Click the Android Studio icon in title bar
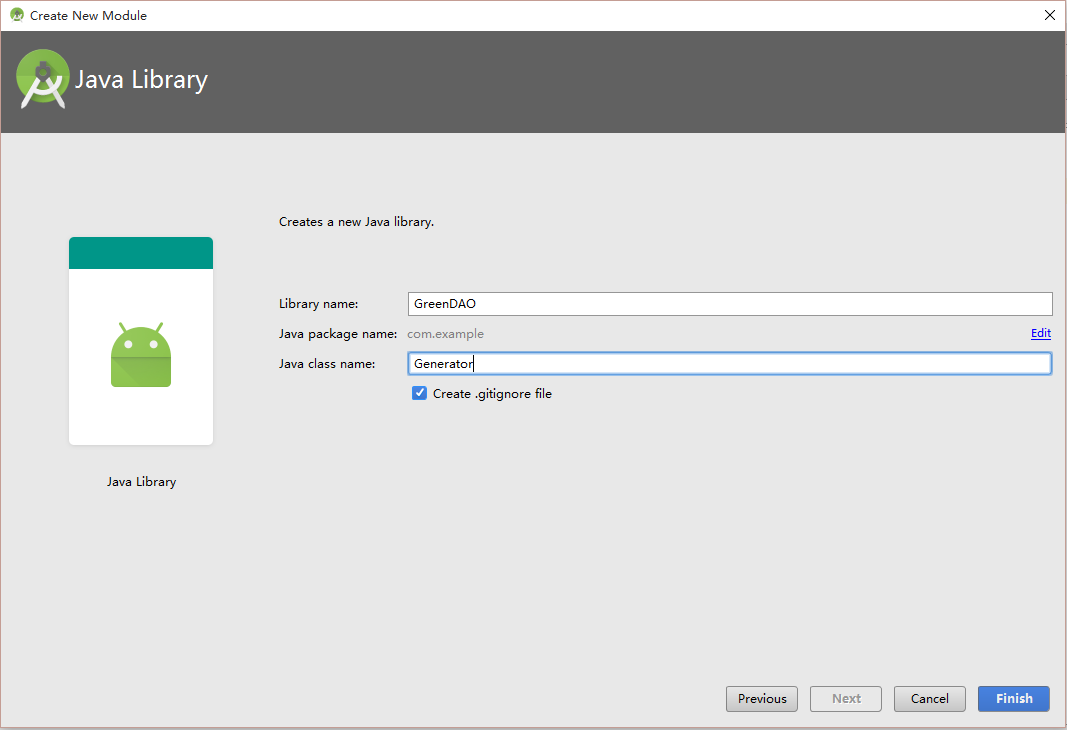Viewport: 1067px width, 730px height. click(16, 15)
